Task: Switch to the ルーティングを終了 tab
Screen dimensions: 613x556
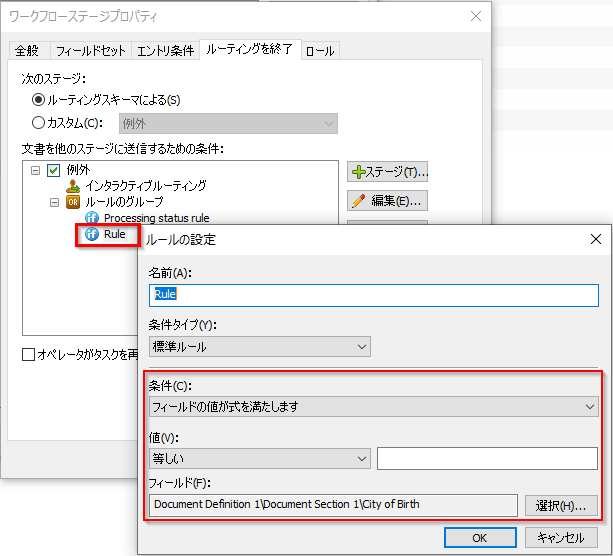Action: tap(250, 49)
